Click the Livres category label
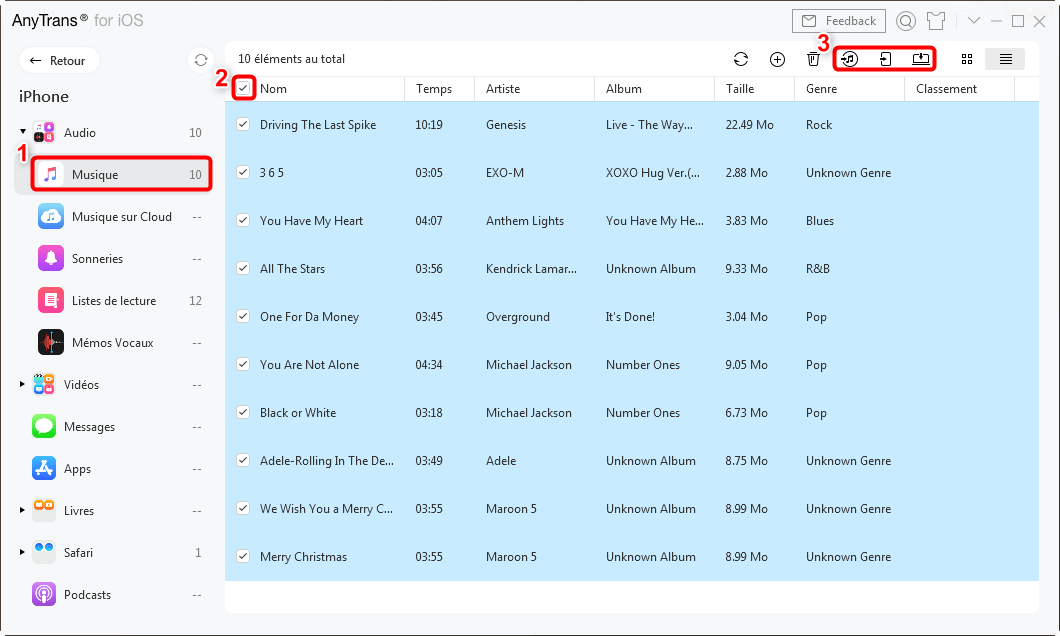 78,511
